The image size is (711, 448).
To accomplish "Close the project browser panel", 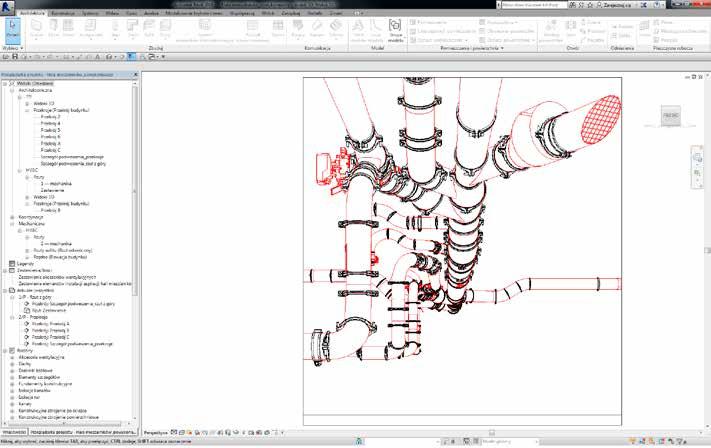I will (x=135, y=74).
